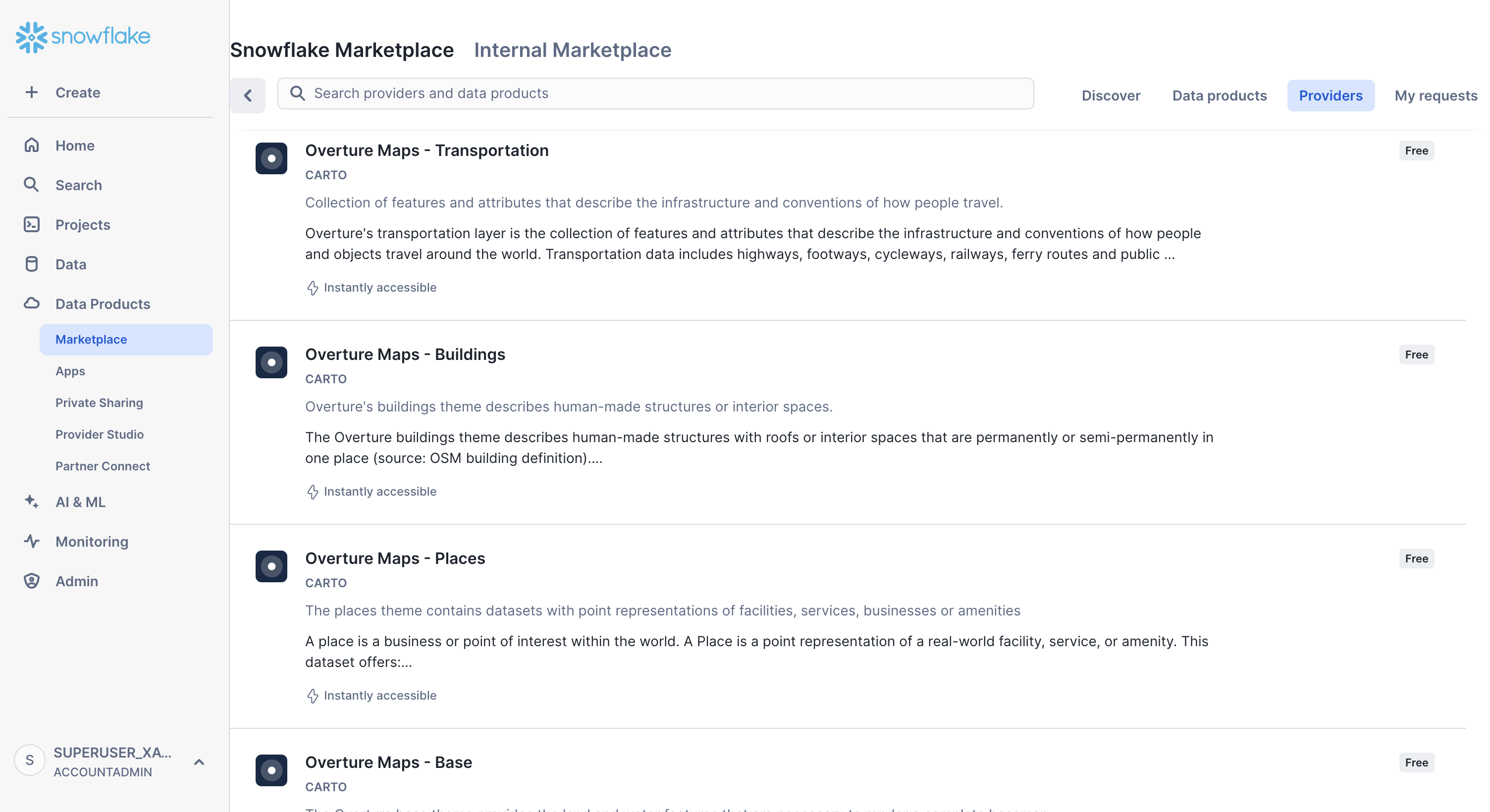Click lightning icon under Places listing
This screenshot has height=812, width=1490.
click(x=313, y=696)
